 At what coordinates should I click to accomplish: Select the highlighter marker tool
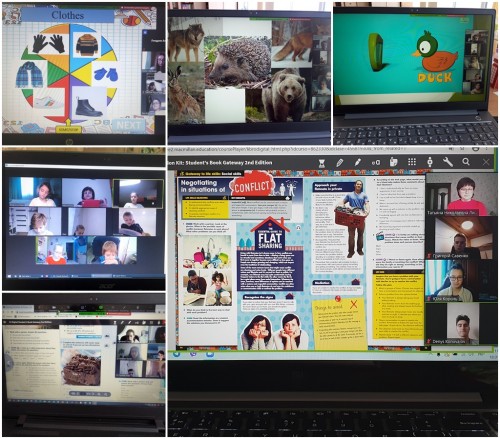[358, 162]
